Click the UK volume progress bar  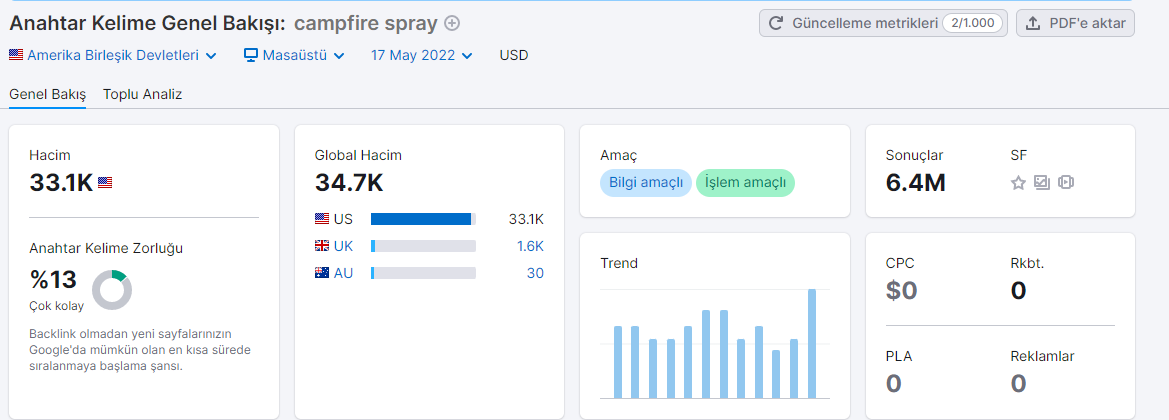[423, 246]
